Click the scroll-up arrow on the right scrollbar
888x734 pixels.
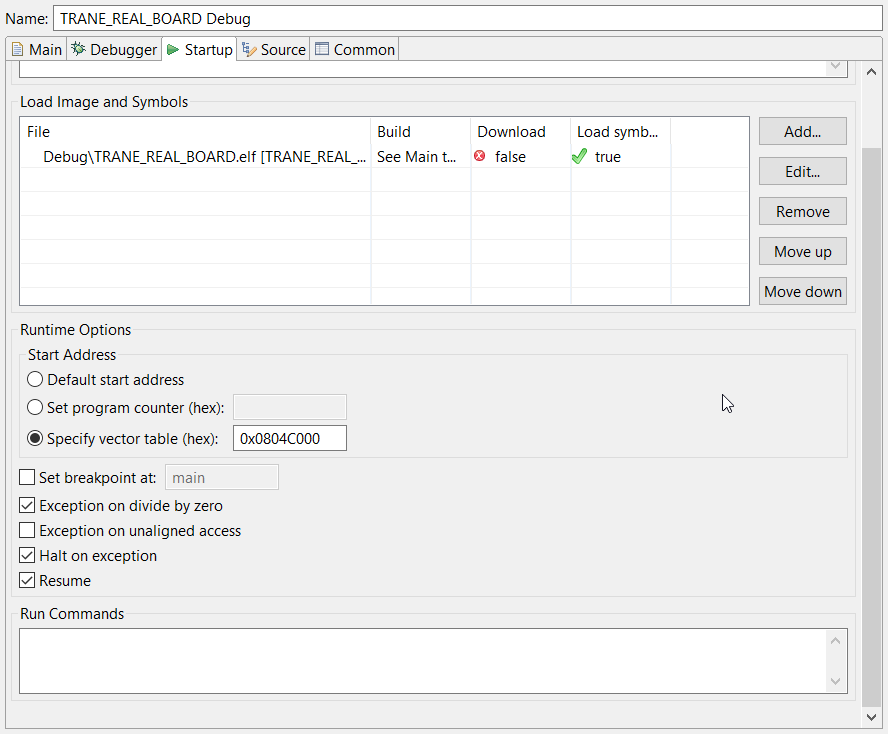(x=871, y=71)
